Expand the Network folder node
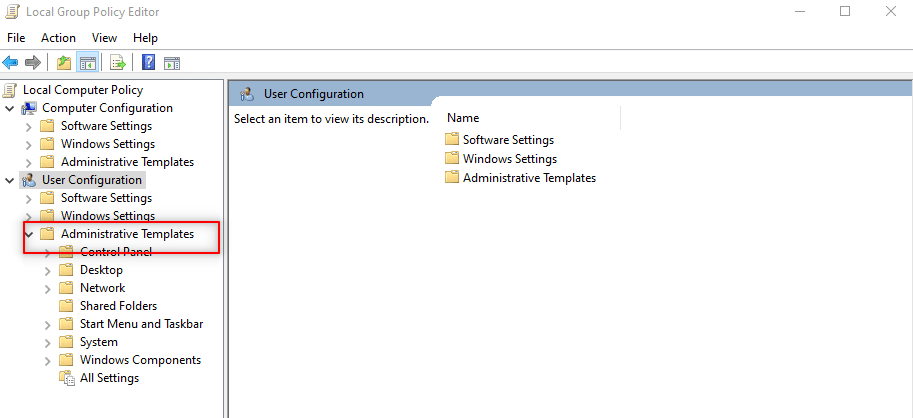The width and height of the screenshot is (913, 418). pos(48,289)
